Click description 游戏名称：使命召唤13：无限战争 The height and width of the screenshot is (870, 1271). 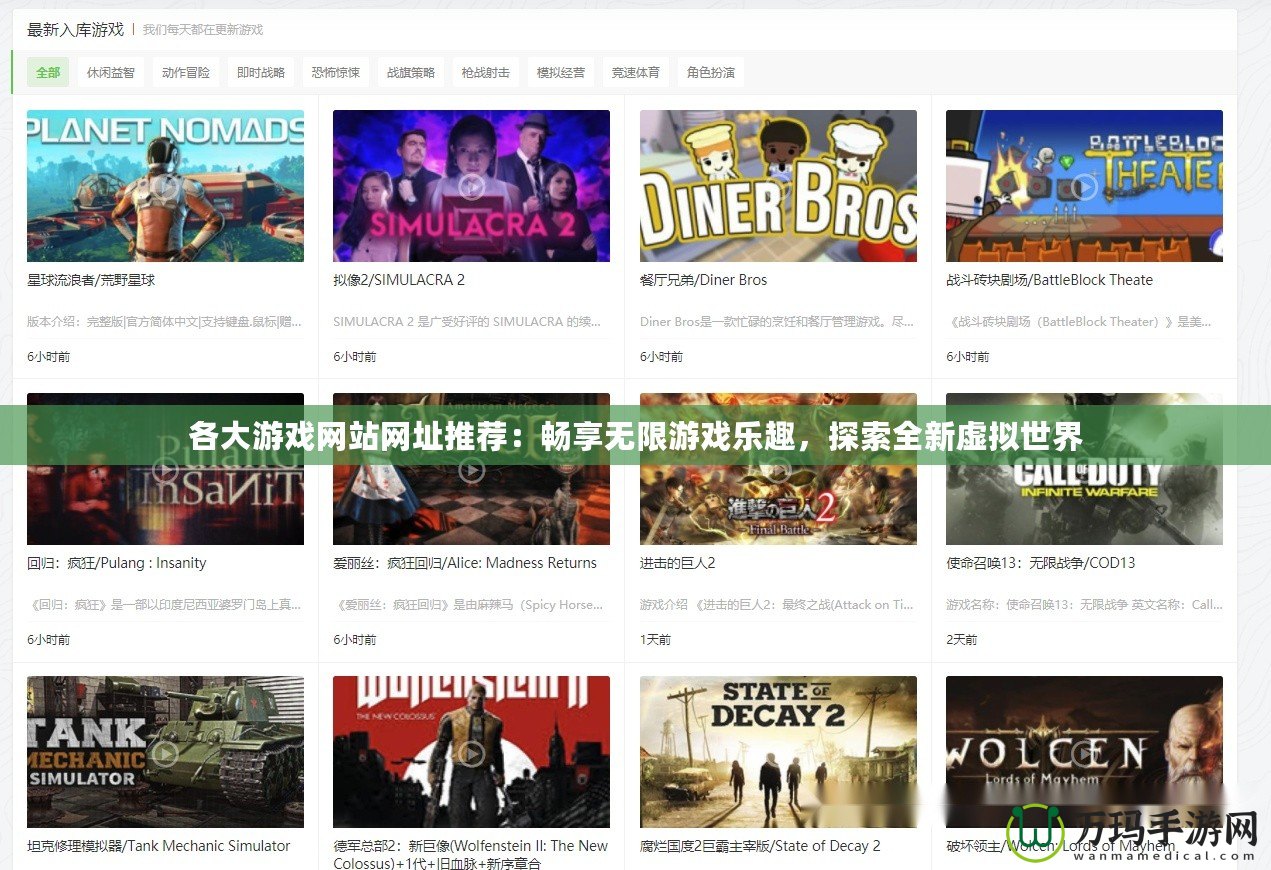click(x=1084, y=605)
